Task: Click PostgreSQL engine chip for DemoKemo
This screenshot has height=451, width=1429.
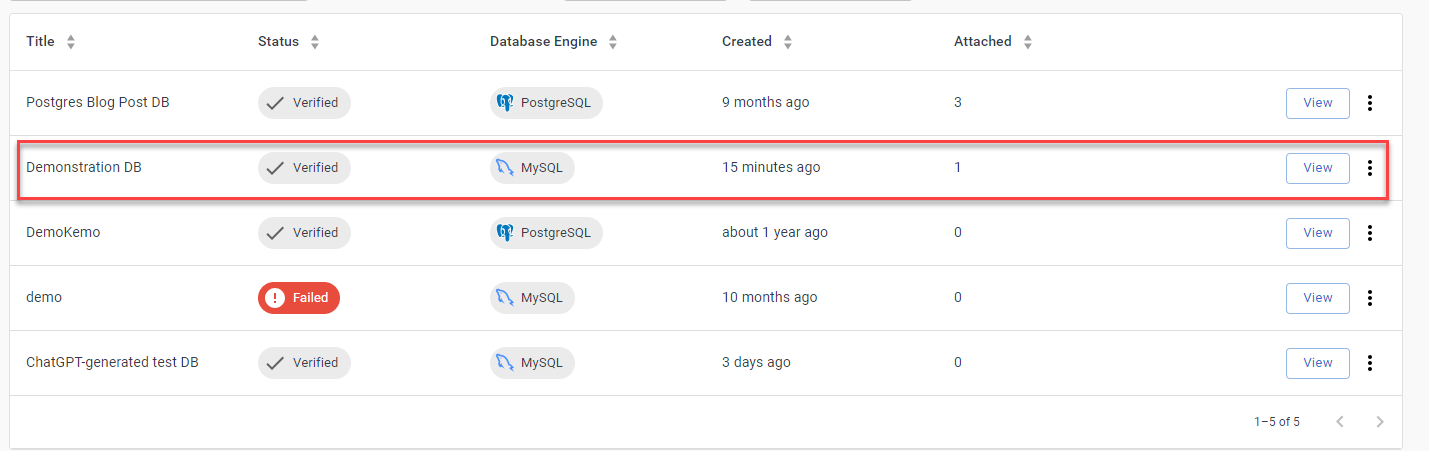Action: click(x=546, y=233)
